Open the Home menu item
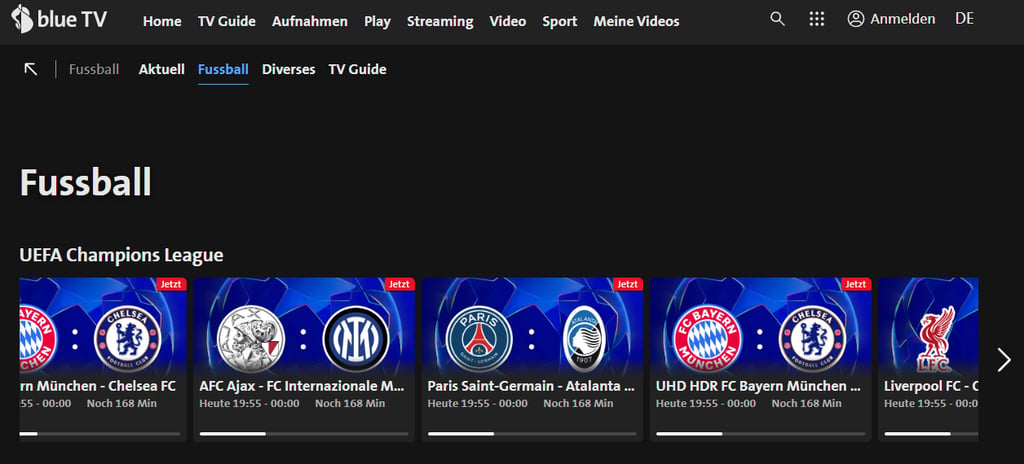Screen dimensions: 1024x464 tap(162, 22)
